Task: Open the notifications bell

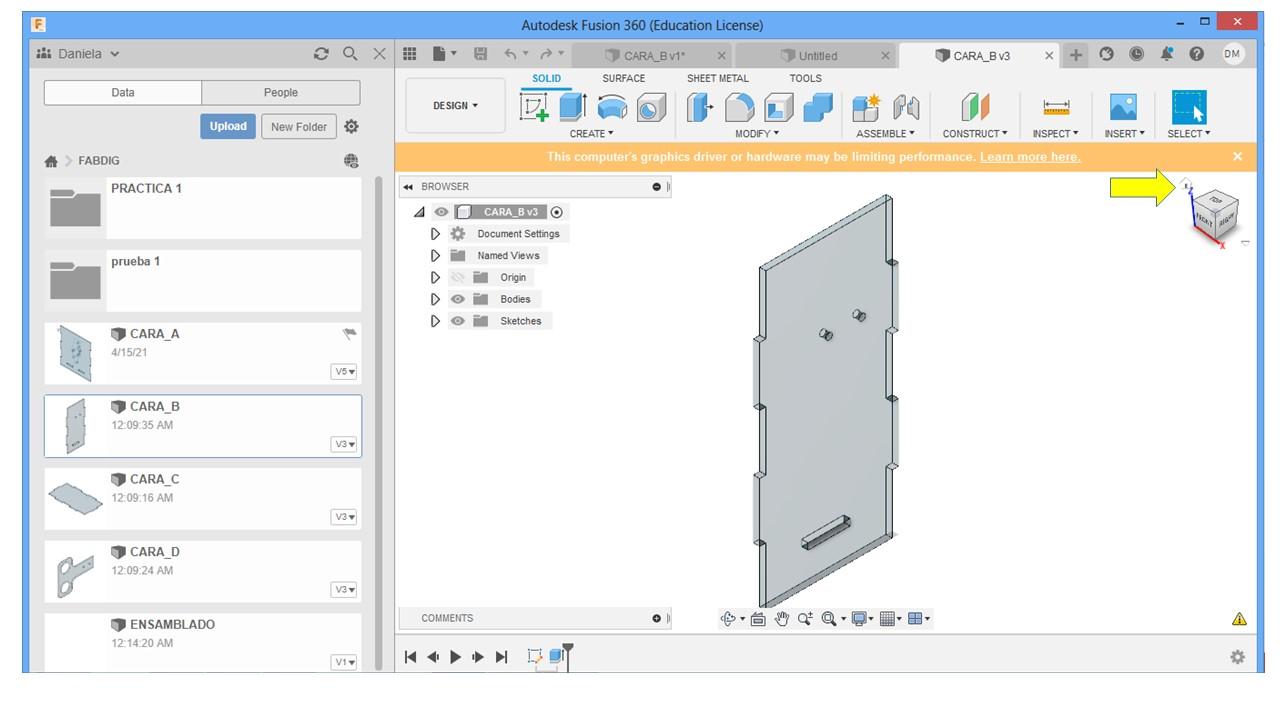Action: point(1166,55)
